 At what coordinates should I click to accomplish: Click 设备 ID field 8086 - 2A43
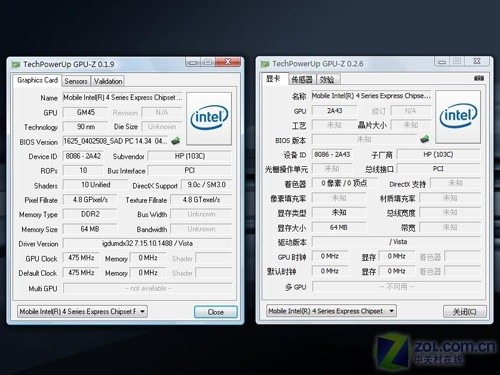pos(332,154)
